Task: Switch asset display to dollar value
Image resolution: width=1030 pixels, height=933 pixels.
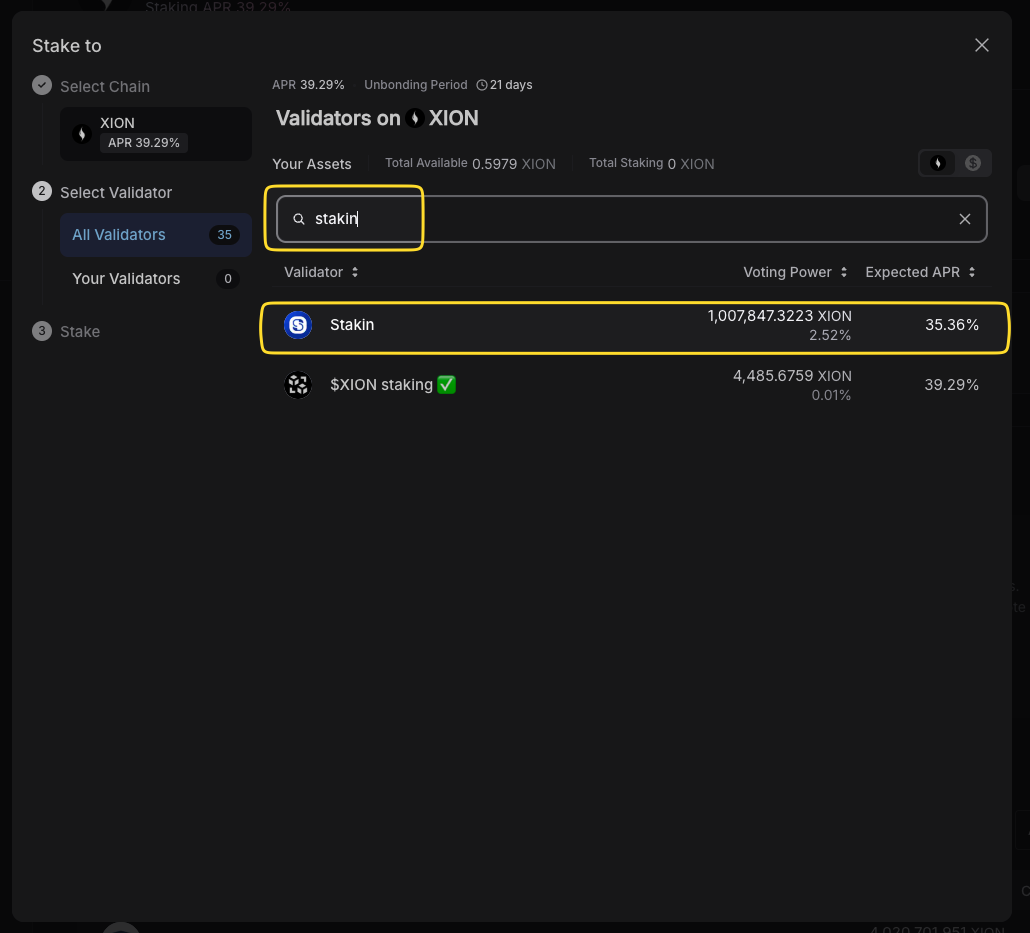Action: click(972, 163)
